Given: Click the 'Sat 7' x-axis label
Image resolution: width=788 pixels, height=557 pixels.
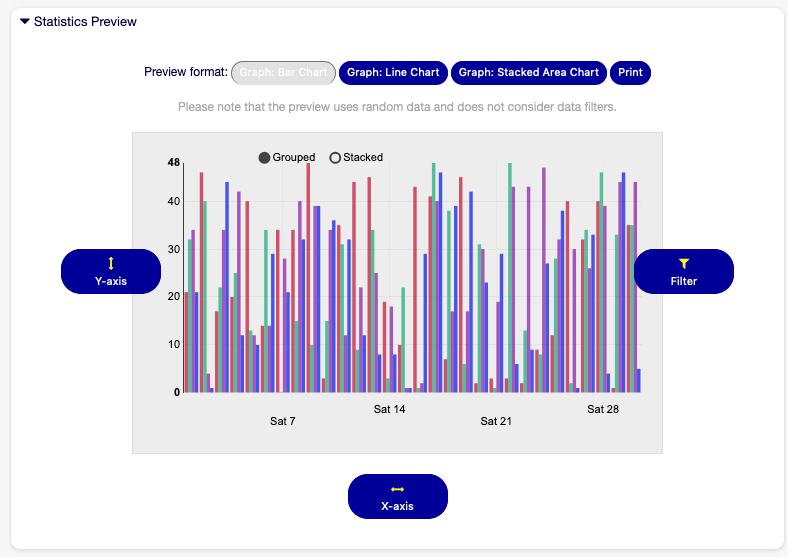Looking at the screenshot, I should 282,421.
